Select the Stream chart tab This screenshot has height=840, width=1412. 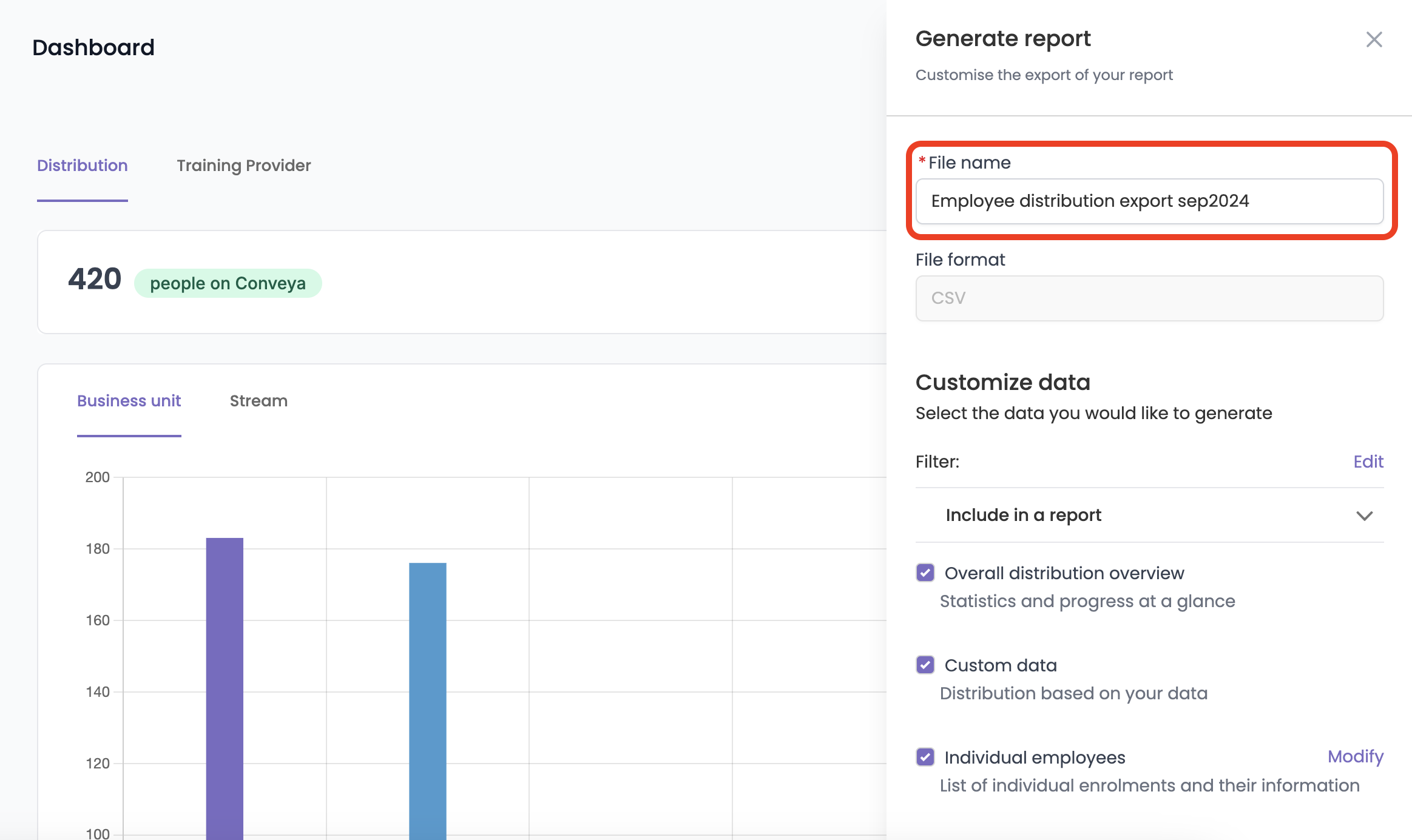click(x=258, y=401)
